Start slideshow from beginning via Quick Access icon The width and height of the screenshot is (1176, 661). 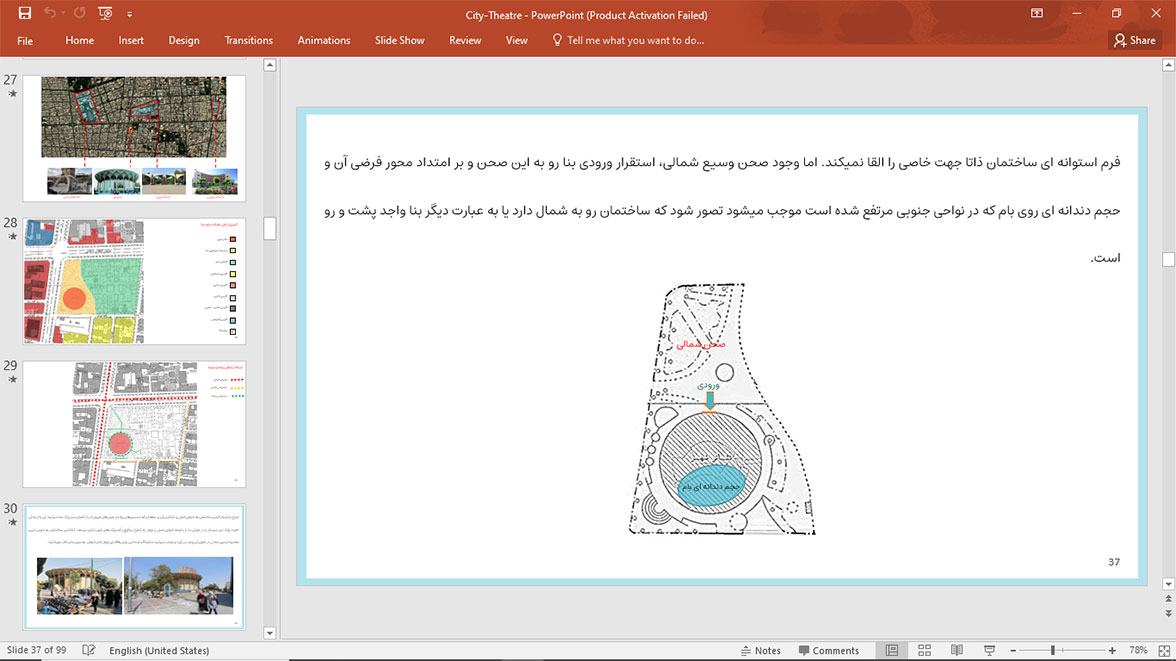click(x=105, y=14)
